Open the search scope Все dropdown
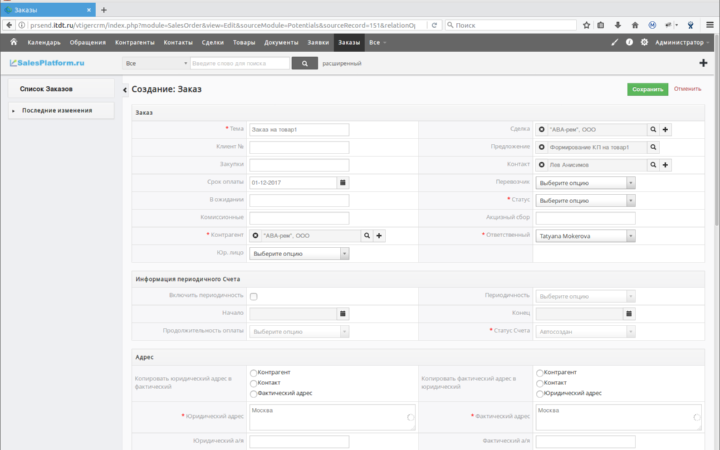Screen dimensions: 720x450 (156, 63)
